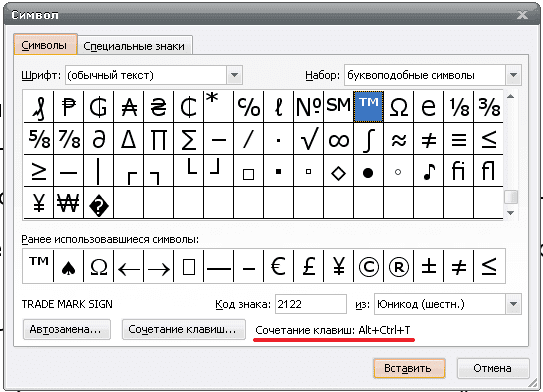The height and width of the screenshot is (392, 543).
Task: Click the Автозамена... button
Action: click(x=67, y=329)
